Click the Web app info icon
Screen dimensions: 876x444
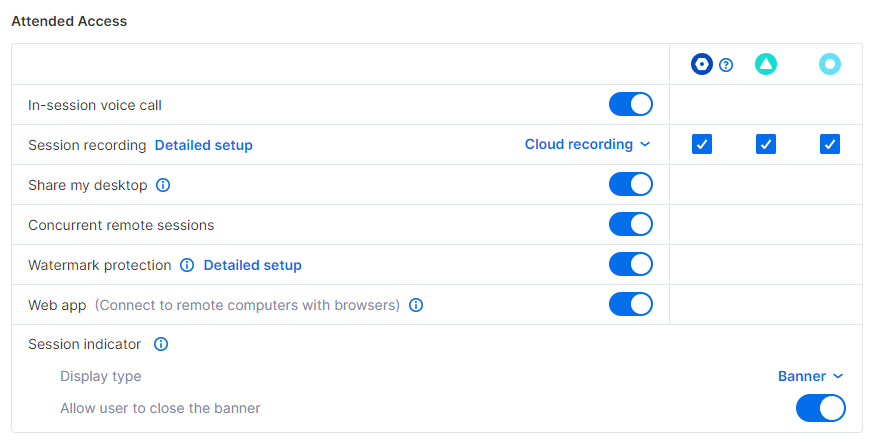tap(416, 305)
